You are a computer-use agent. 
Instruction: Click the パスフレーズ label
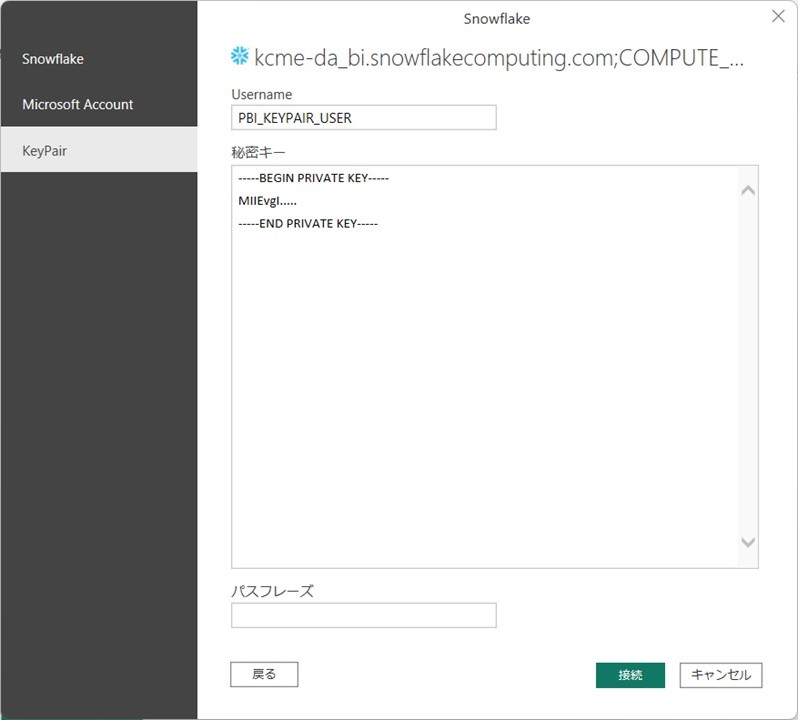point(272,591)
